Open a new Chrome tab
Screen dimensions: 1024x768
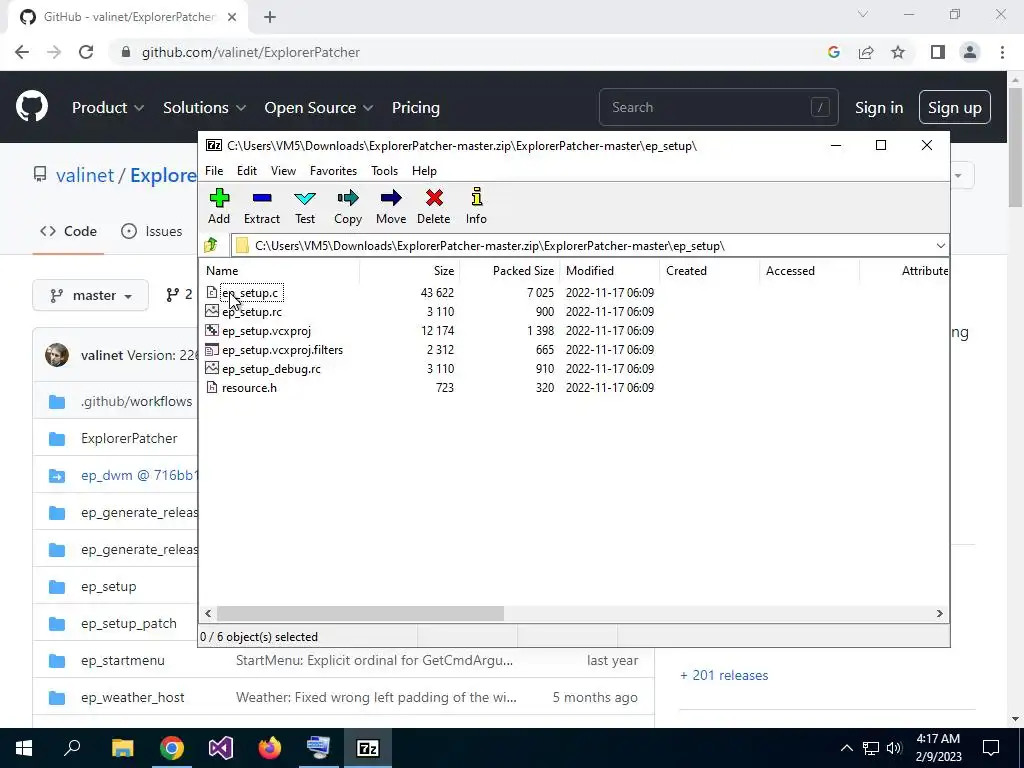tap(270, 17)
